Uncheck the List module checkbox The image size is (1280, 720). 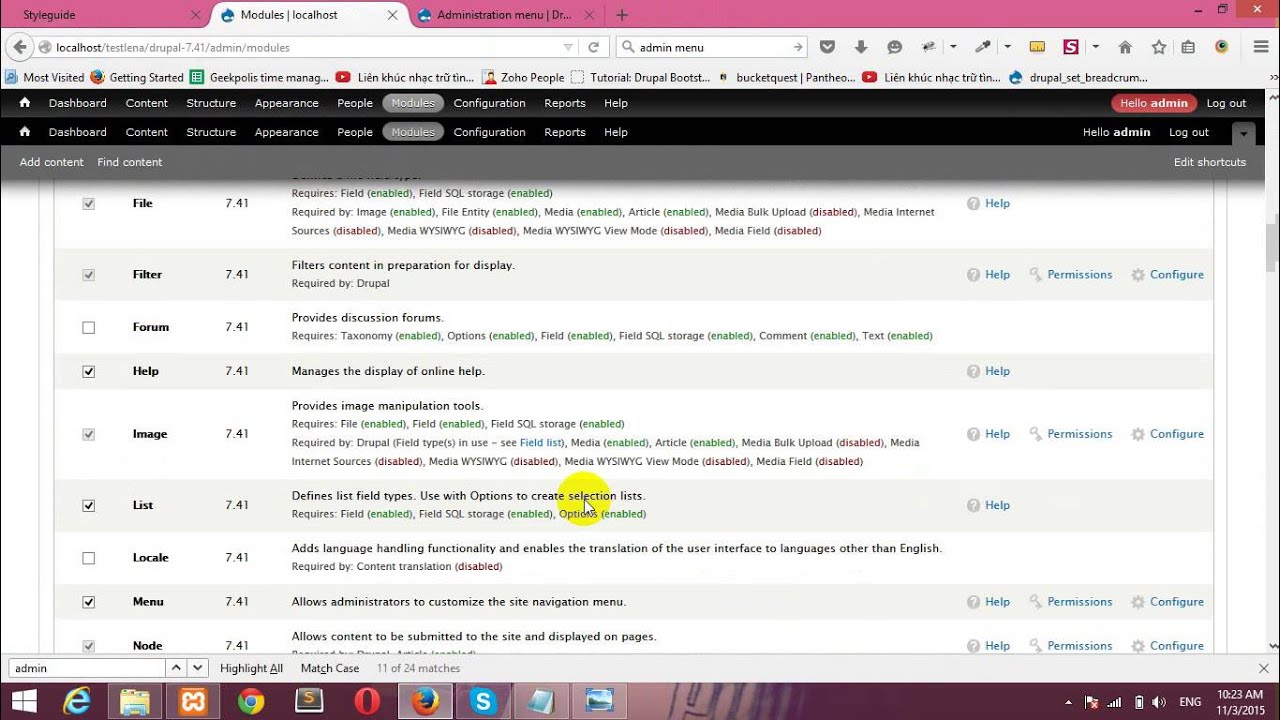tap(88, 505)
